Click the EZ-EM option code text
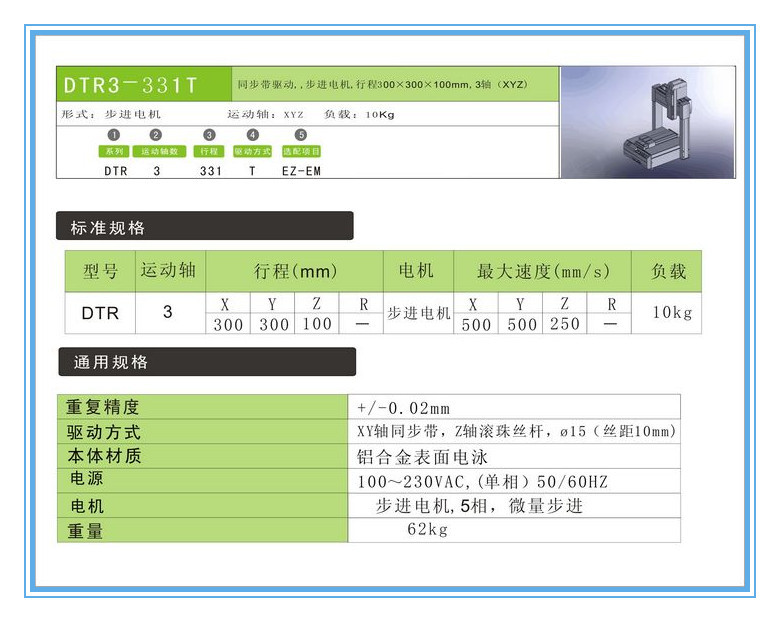Screen dimensions: 780x622 coord(301,171)
